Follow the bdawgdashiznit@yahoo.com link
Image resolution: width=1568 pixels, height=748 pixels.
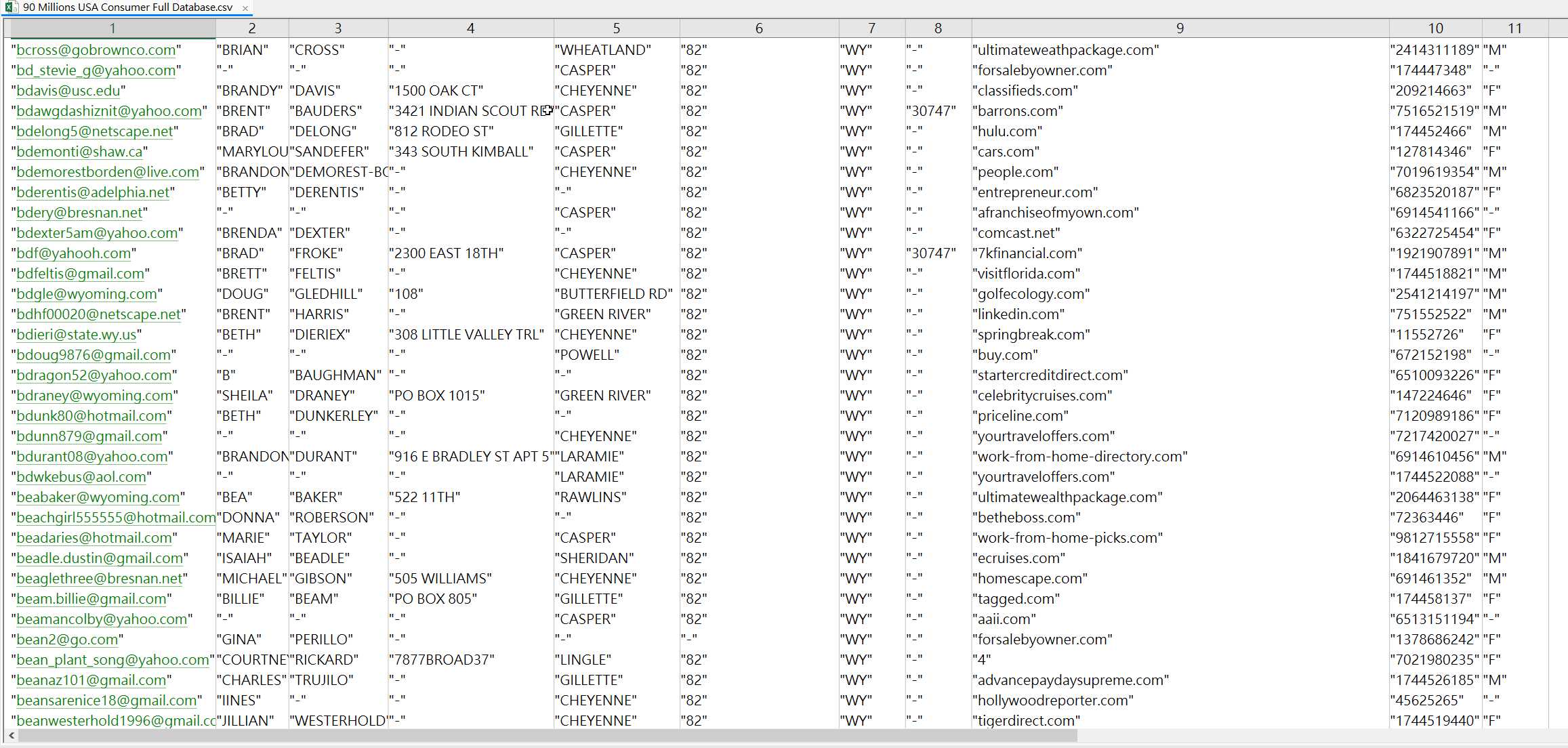click(110, 111)
